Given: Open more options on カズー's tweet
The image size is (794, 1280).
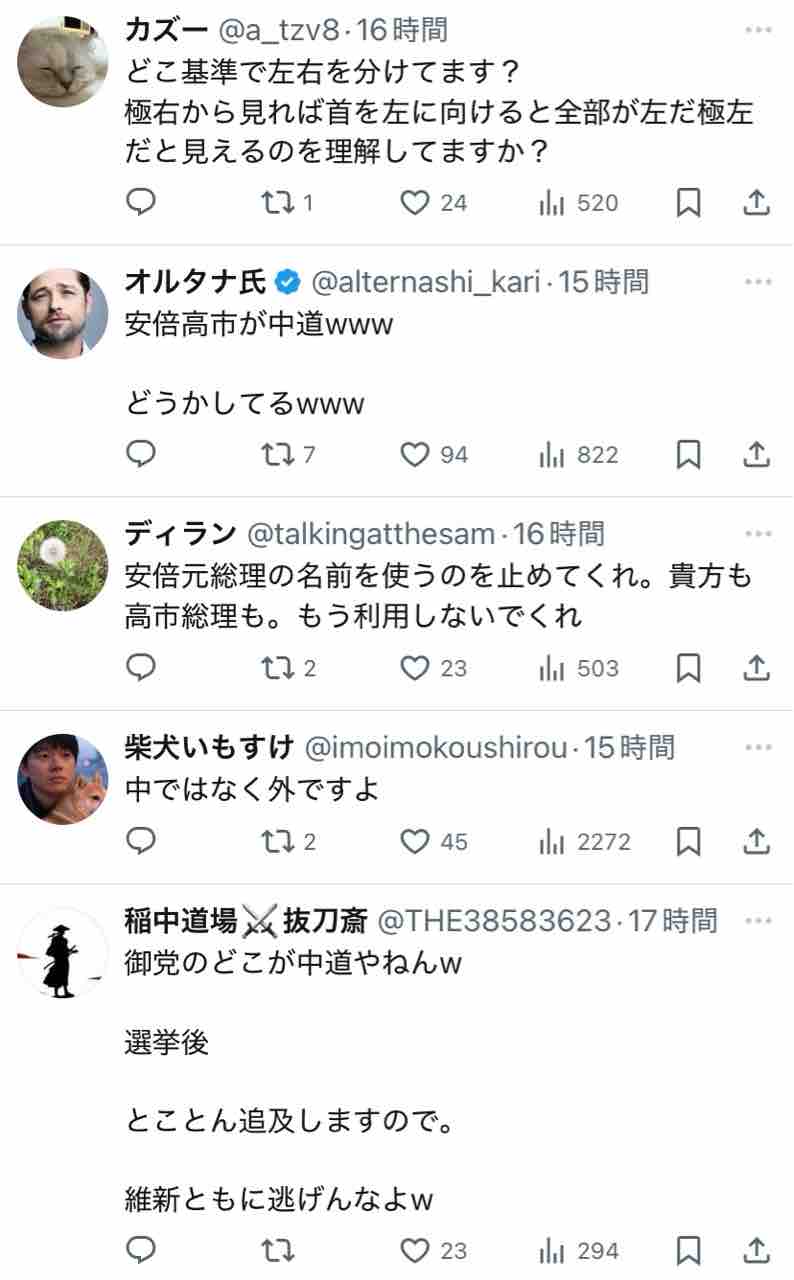Looking at the screenshot, I should (x=759, y=31).
